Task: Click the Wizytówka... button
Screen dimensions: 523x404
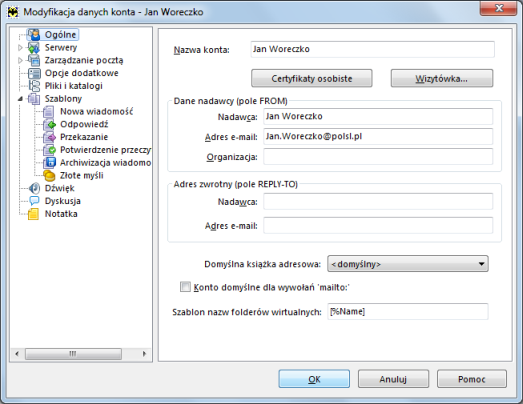Action: point(442,78)
